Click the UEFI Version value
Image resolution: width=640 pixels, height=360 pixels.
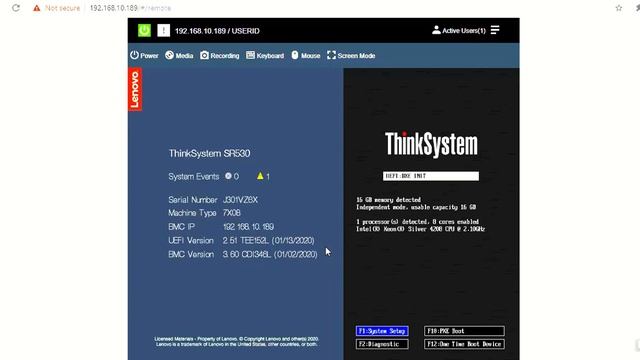[x=269, y=241]
